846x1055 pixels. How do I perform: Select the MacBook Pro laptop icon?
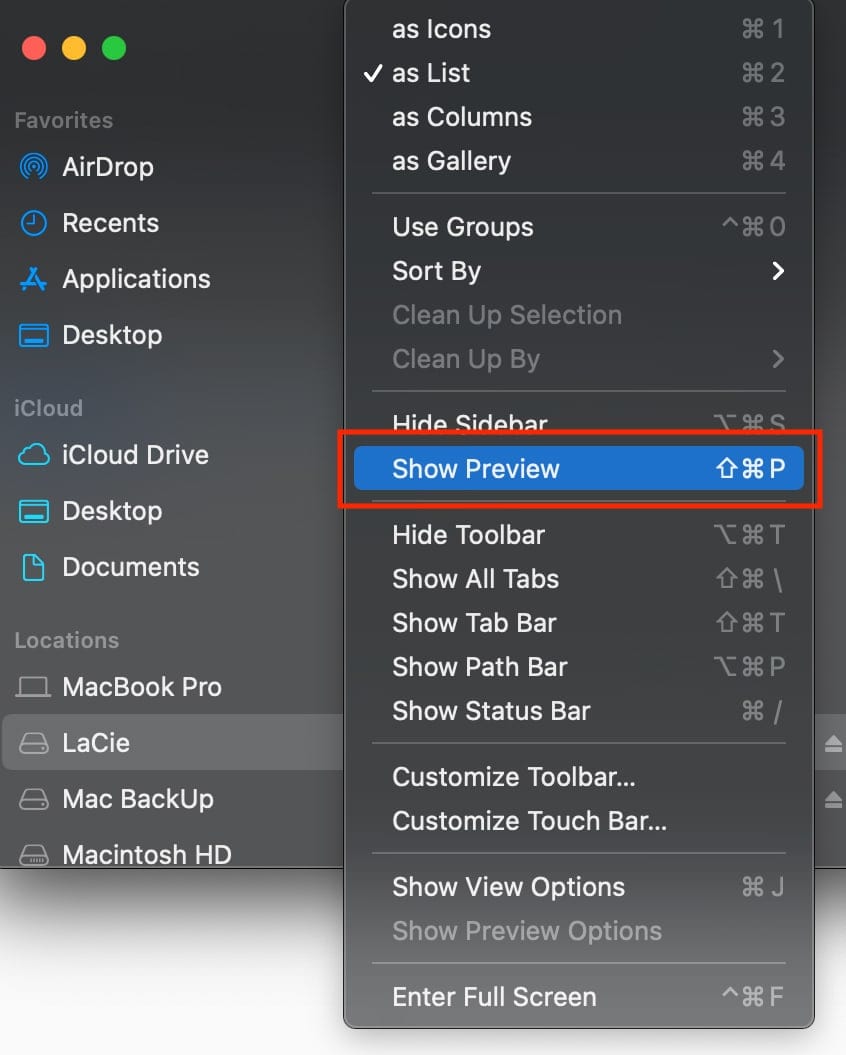tap(34, 687)
